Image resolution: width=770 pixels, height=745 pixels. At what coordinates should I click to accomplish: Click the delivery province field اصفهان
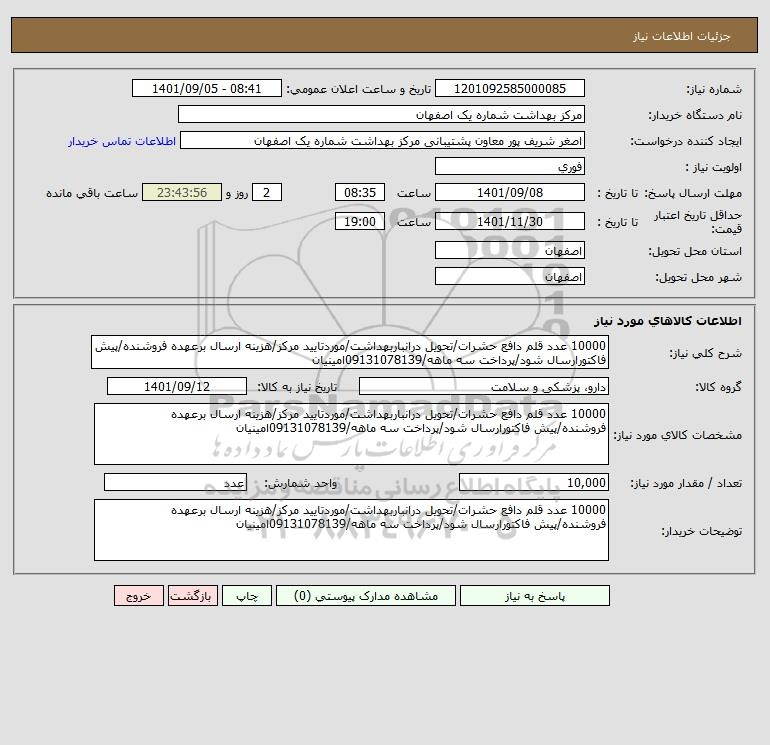pos(510,251)
